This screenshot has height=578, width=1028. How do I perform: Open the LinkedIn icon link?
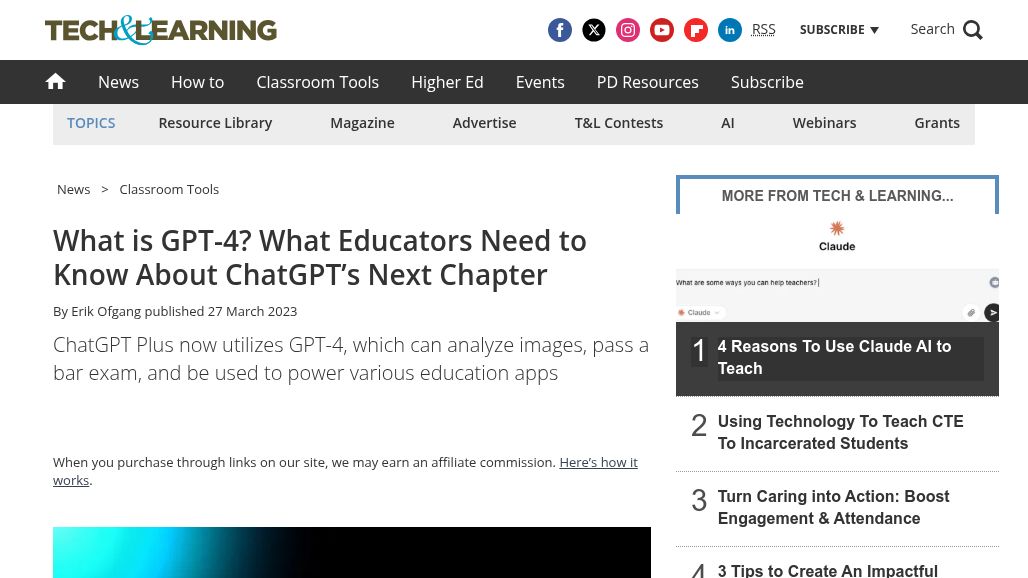pyautogui.click(x=730, y=30)
